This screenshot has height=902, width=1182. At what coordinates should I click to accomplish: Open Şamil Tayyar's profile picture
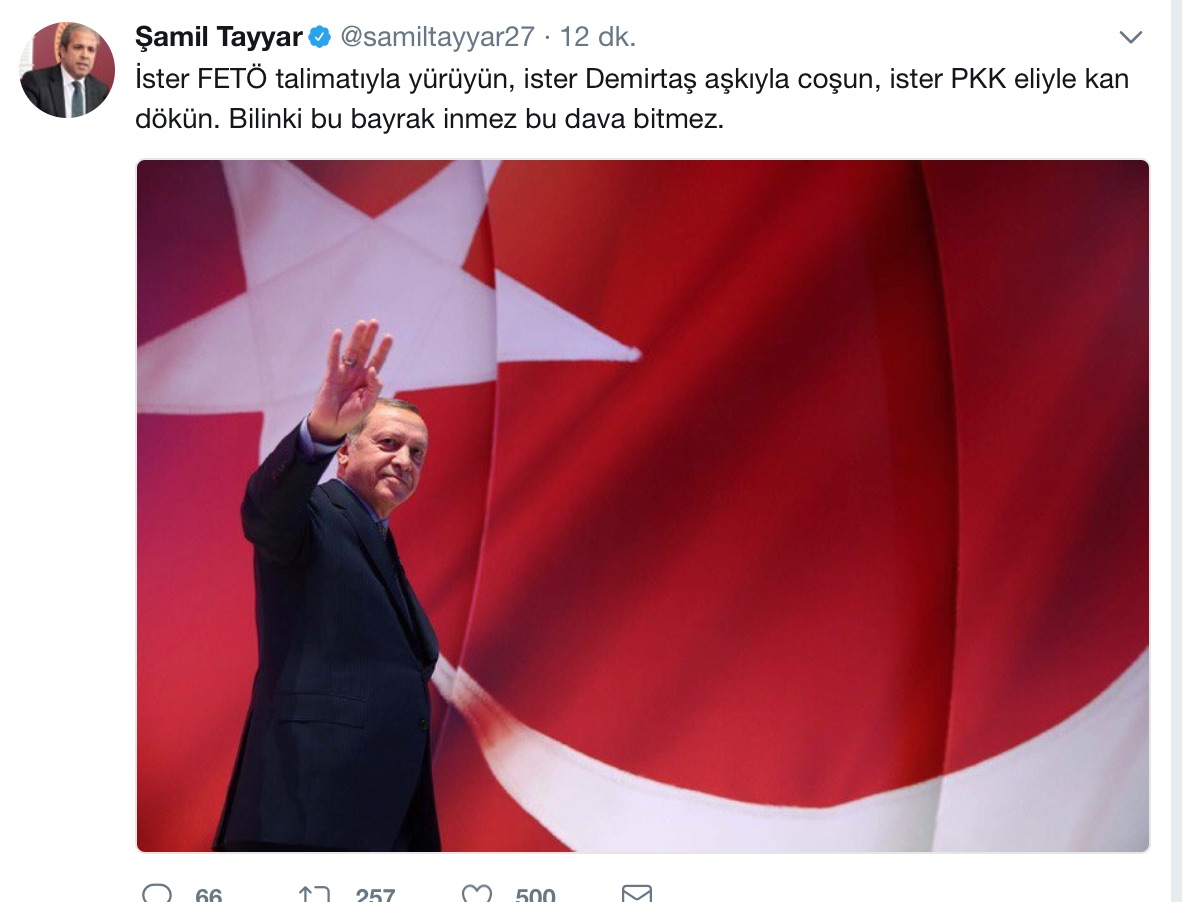click(x=67, y=69)
